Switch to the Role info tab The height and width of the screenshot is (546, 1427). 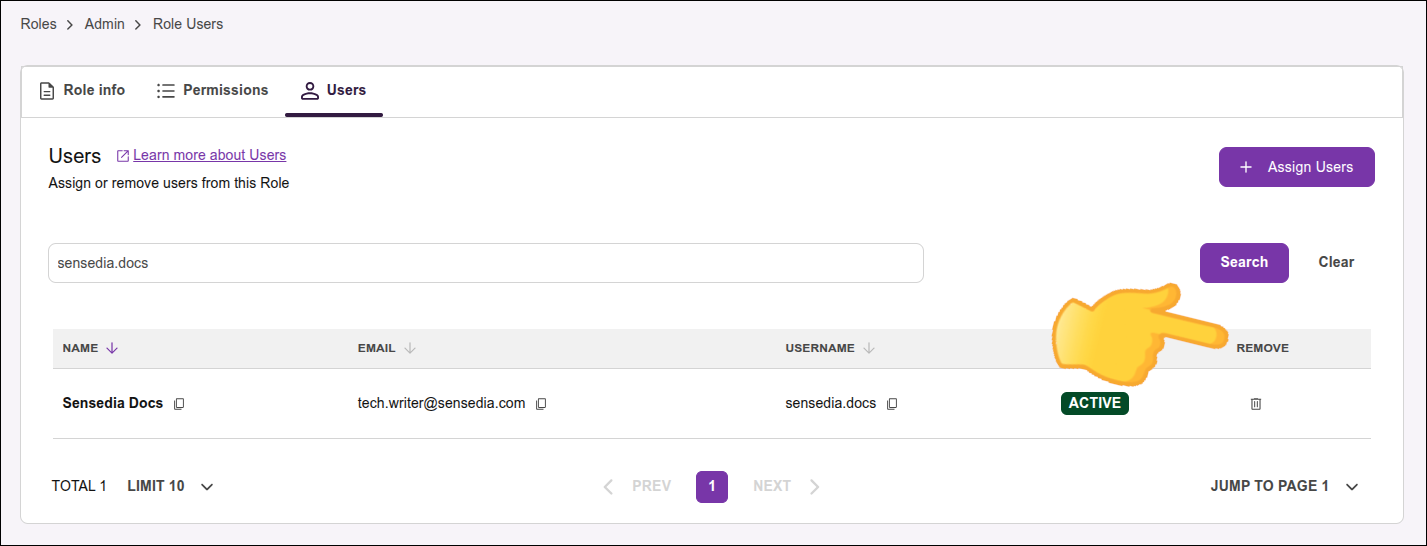[x=82, y=91]
